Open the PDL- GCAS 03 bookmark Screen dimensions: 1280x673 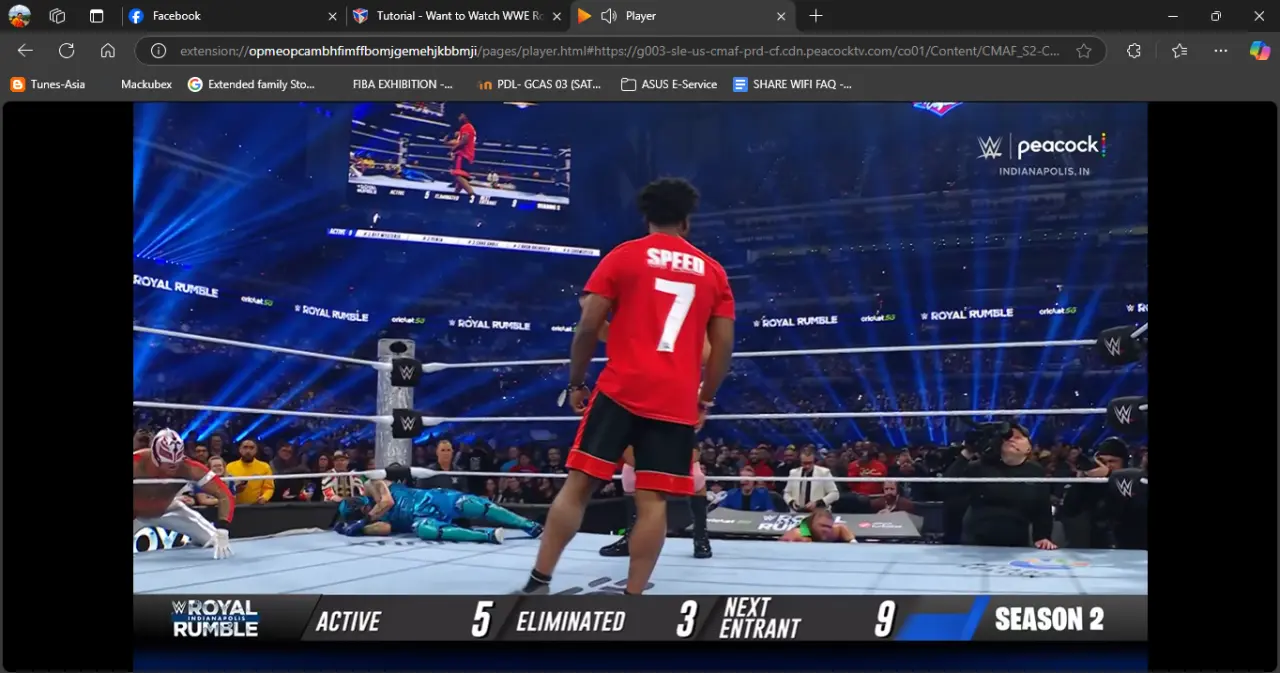click(x=539, y=84)
